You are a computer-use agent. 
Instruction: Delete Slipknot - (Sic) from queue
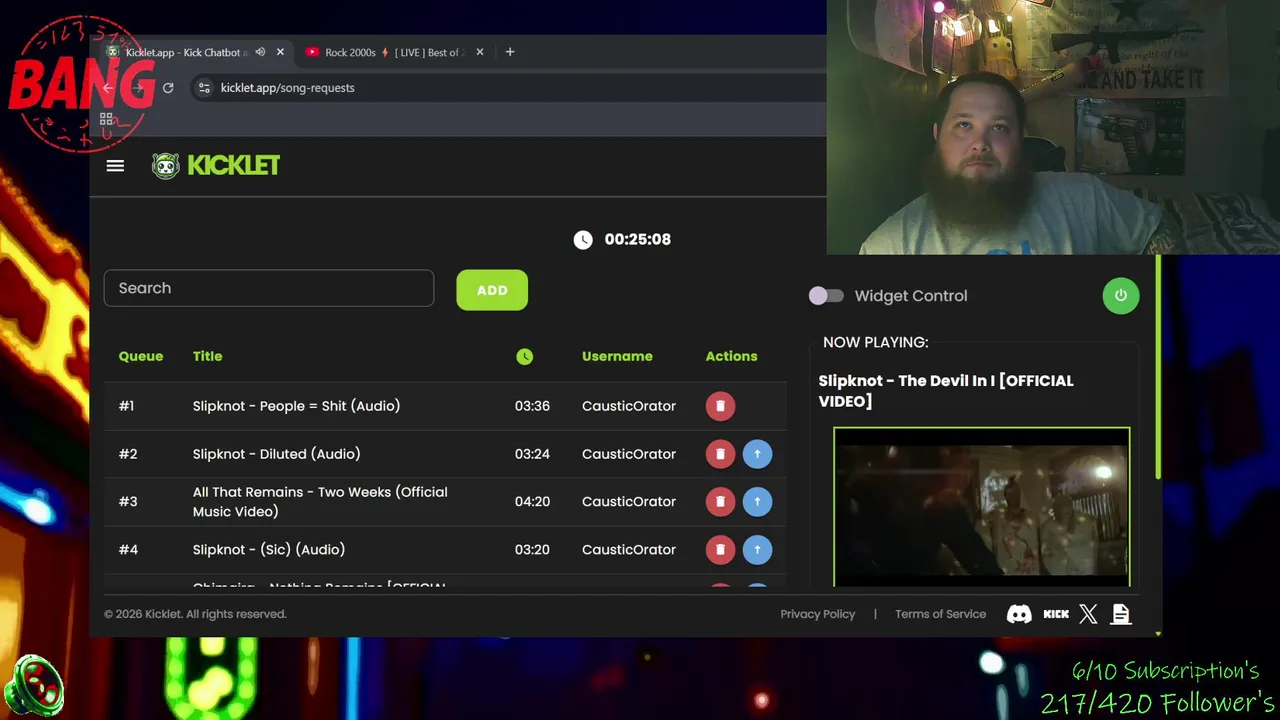click(720, 549)
